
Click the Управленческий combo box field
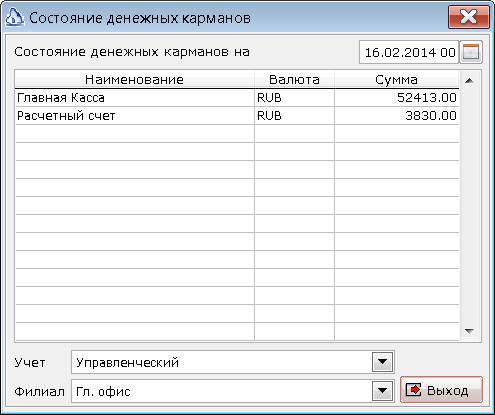(x=233, y=362)
